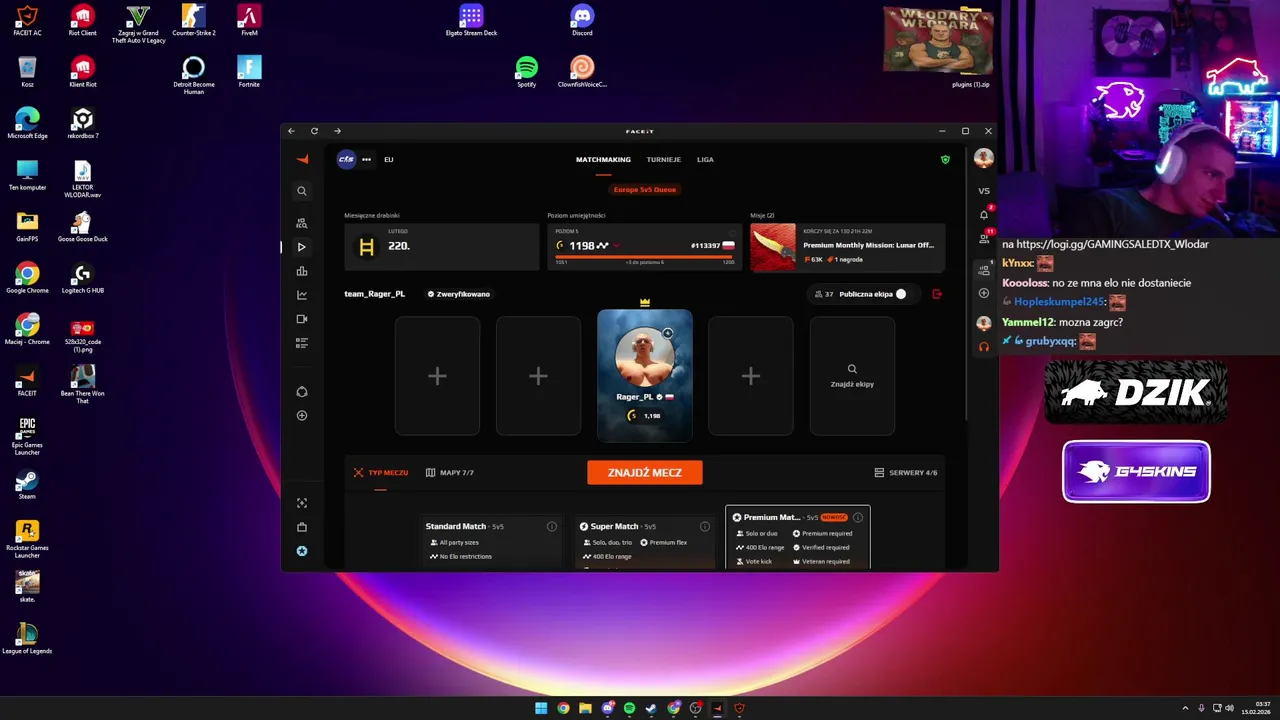Click the Elo progress bar
1280x720 pixels.
(645, 257)
